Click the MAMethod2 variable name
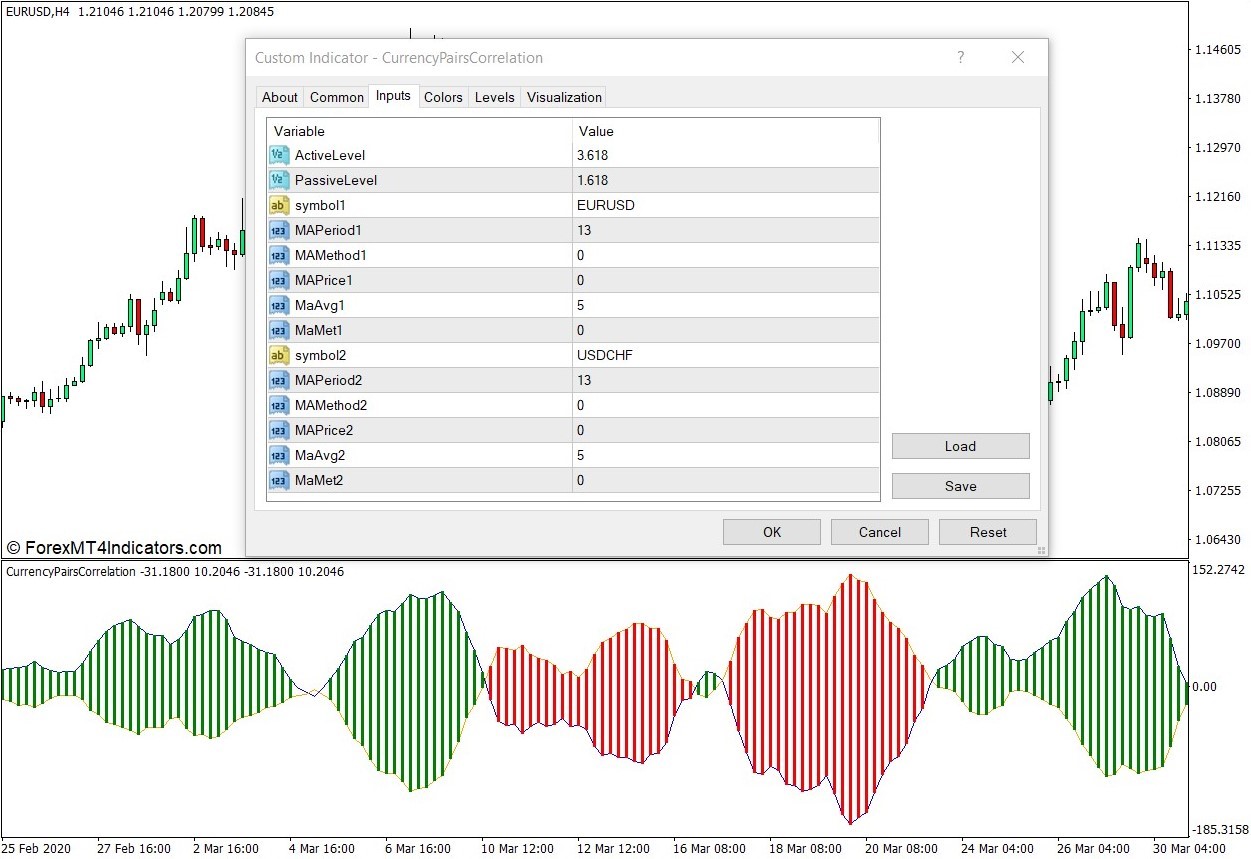This screenshot has width=1251, height=859. point(331,405)
